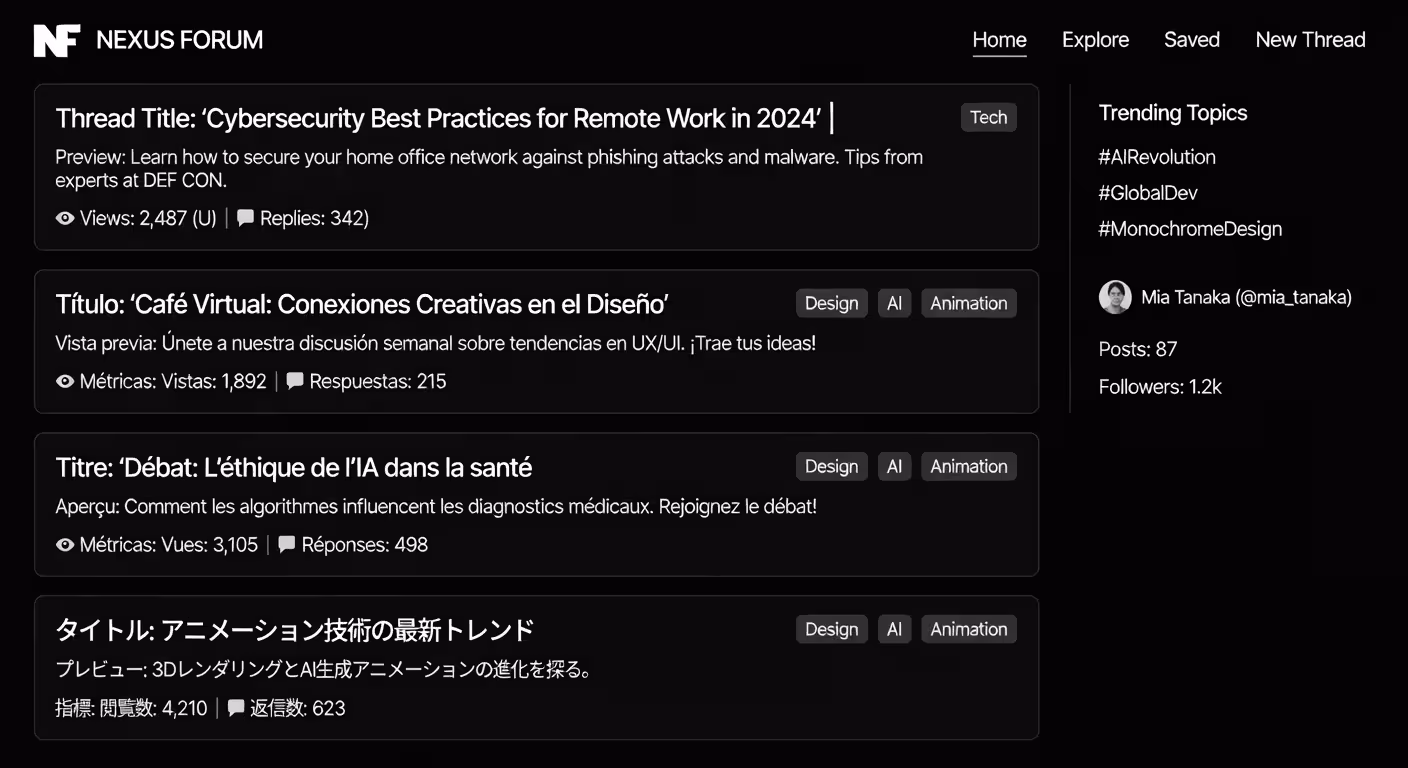Click the Animation tag on Café Virtual thread
Viewport: 1408px width, 768px height.
(968, 302)
